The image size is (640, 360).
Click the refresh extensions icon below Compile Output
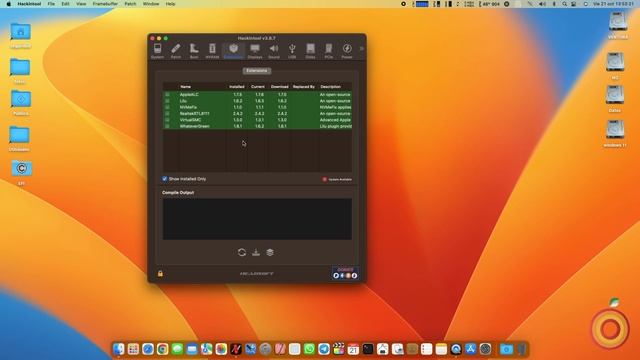(242, 252)
